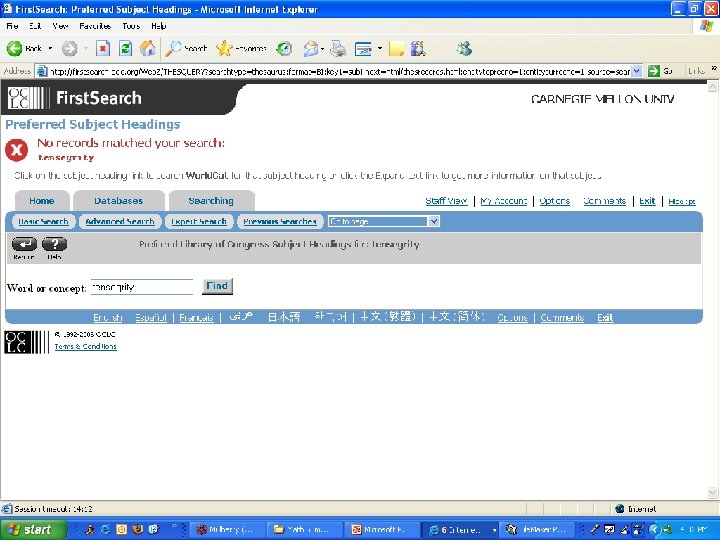Viewport: 720px width, 540px height.
Task: Launch Firefox from quick launch
Action: (x=137, y=529)
